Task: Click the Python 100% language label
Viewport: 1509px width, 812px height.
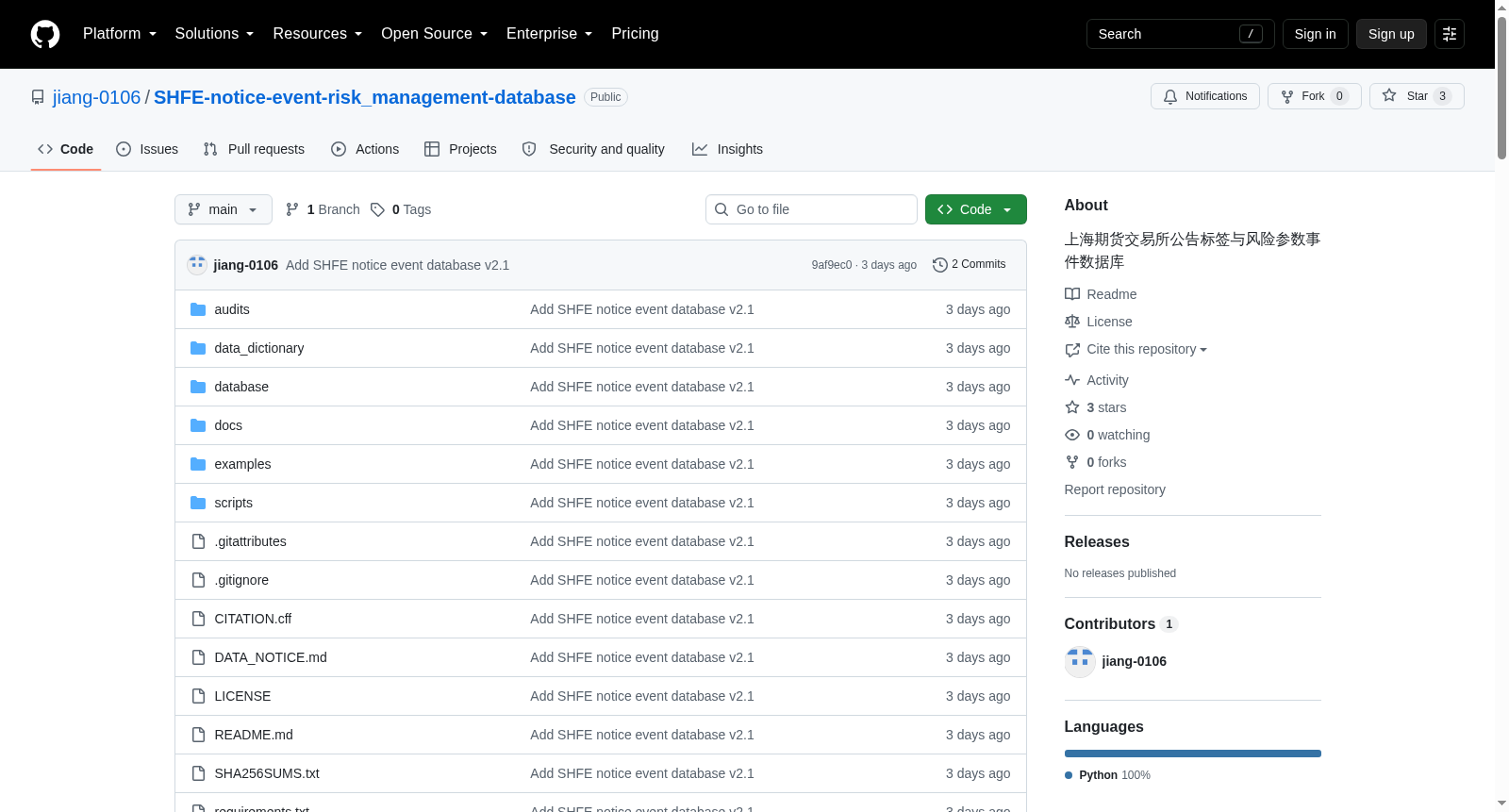Action: coord(1107,775)
